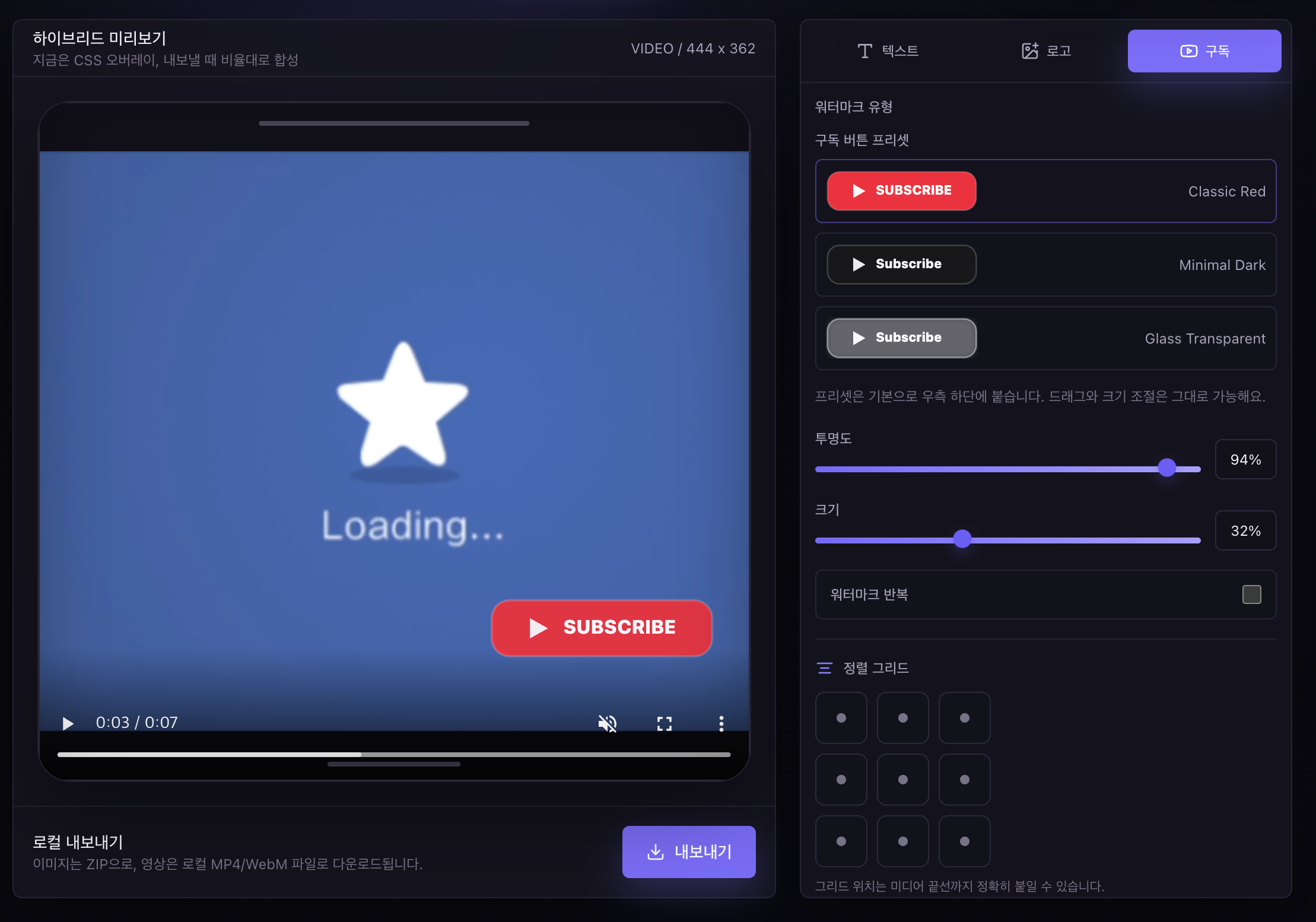Image resolution: width=1316 pixels, height=922 pixels.
Task: Choose the Classic Red subscribe preset
Action: point(1045,191)
